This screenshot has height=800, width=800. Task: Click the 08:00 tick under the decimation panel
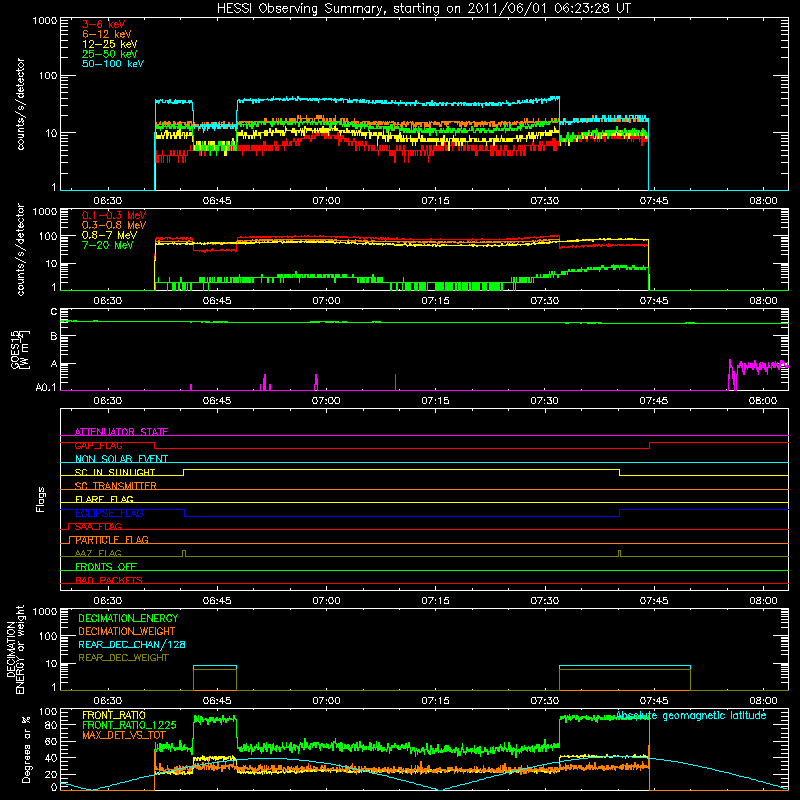click(763, 701)
